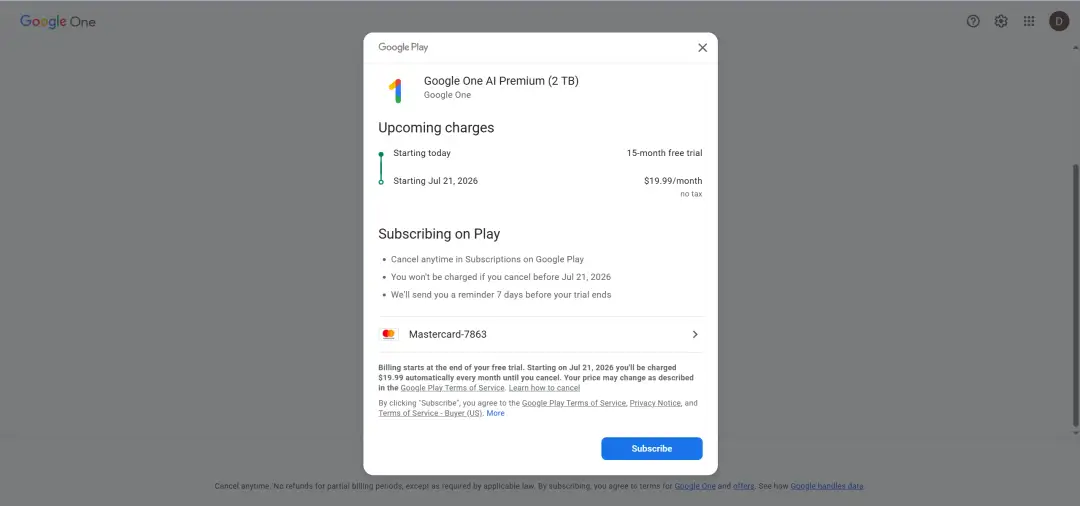Open Terms of Service - Buyer (US) link
1080x506 pixels.
430,413
